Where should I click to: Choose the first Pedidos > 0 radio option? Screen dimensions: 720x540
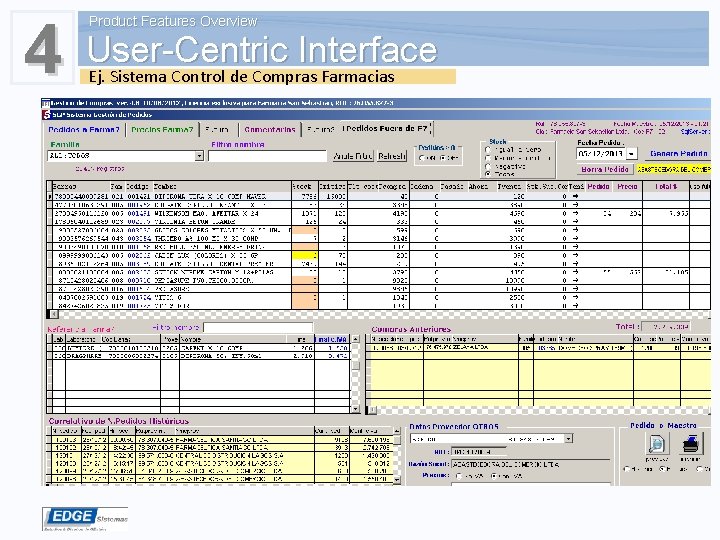pos(422,158)
